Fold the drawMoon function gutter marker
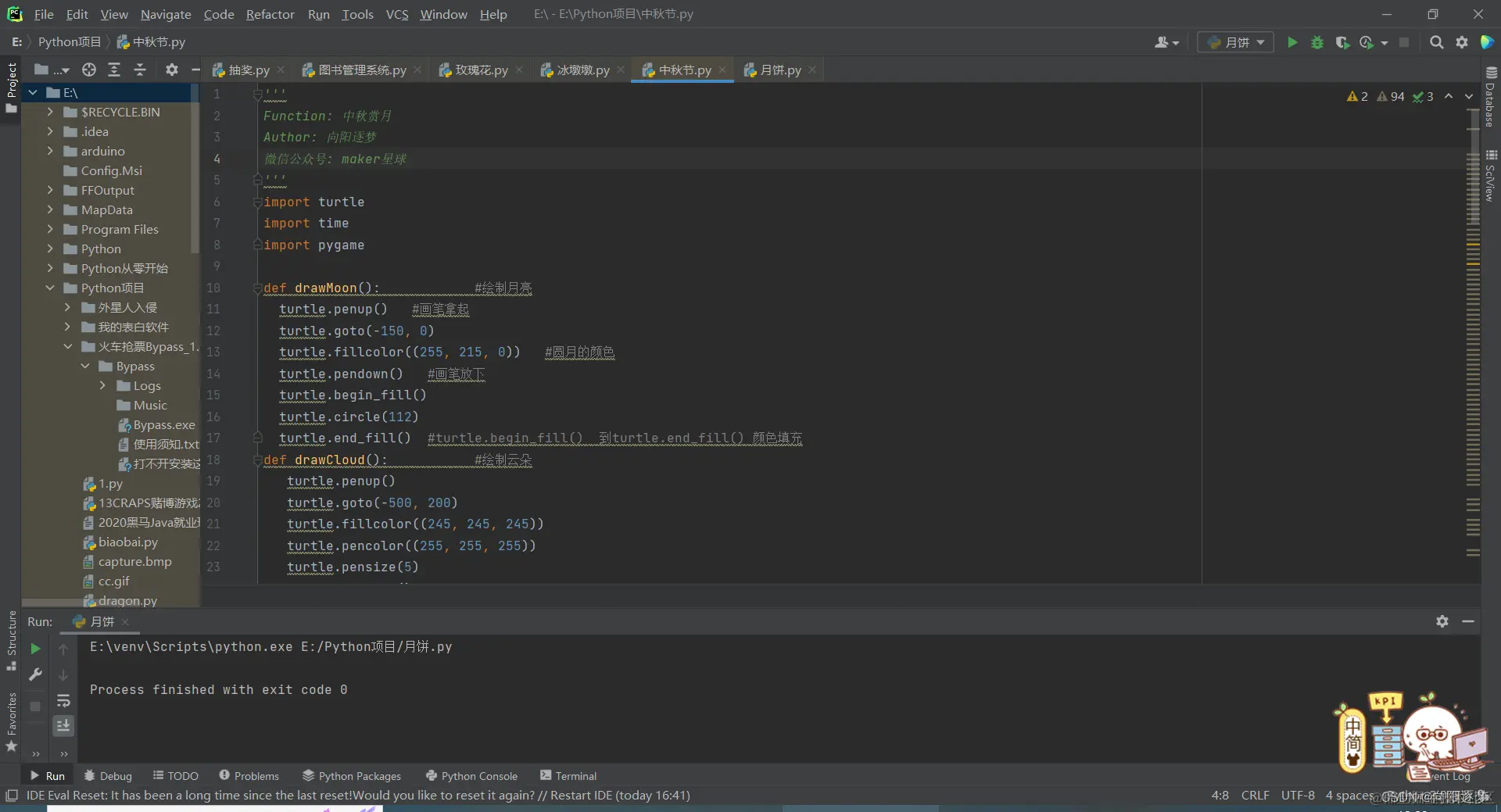 point(257,288)
